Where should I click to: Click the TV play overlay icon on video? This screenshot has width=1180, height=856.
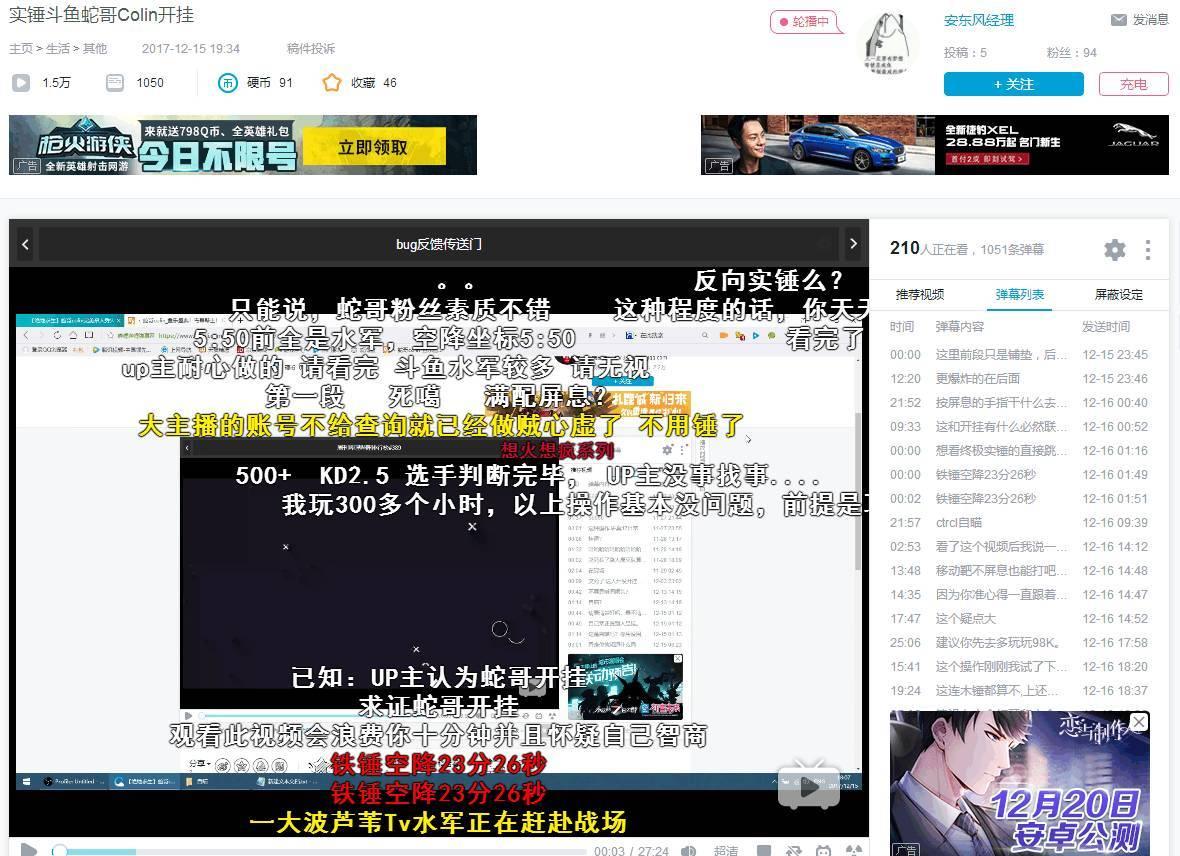pyautogui.click(x=809, y=786)
